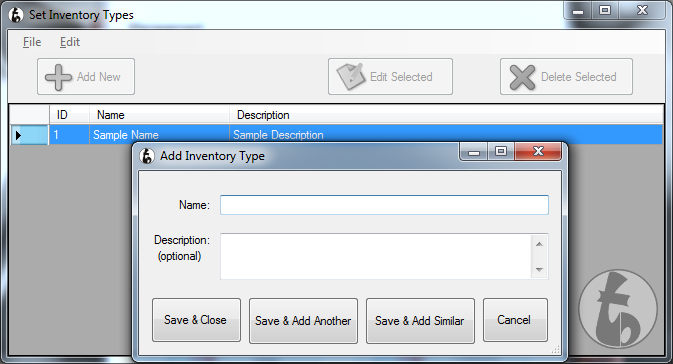Open the File menu
Viewport: 673px width, 364px height.
(x=32, y=42)
